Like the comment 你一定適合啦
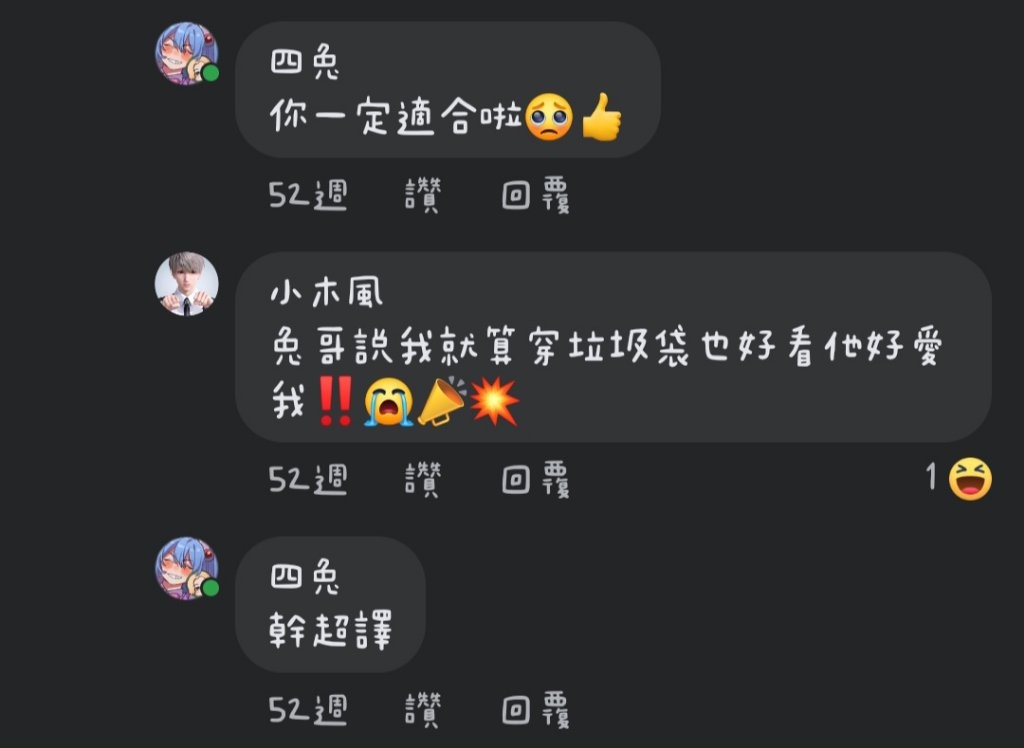Image resolution: width=1024 pixels, height=748 pixels. (x=423, y=195)
